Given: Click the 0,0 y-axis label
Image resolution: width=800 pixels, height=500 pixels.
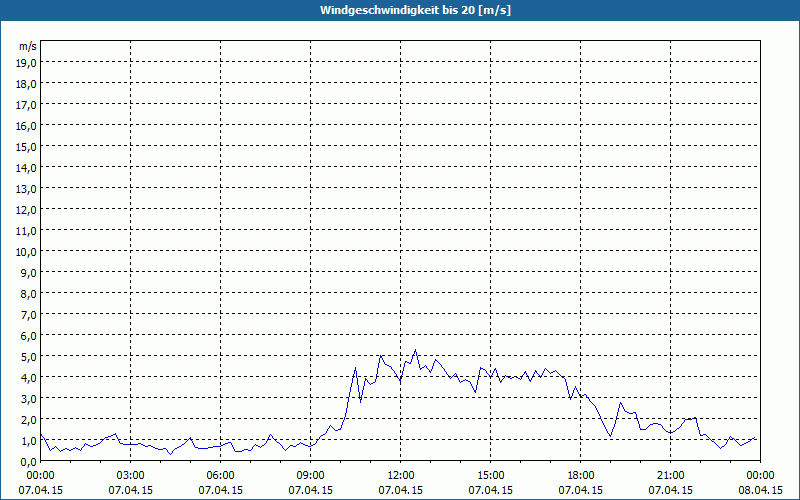Looking at the screenshot, I should (x=29, y=462).
